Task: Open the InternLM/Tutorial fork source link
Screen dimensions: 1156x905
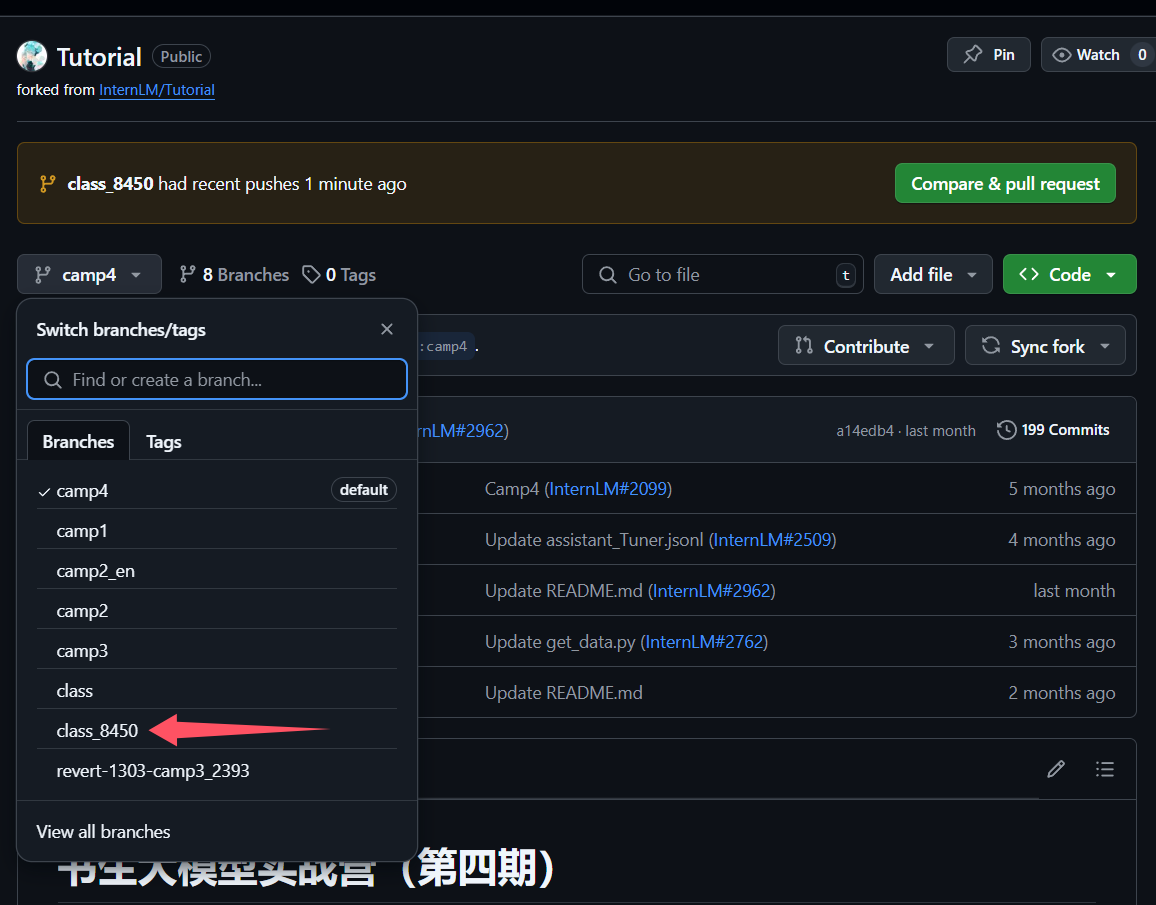Action: (156, 90)
